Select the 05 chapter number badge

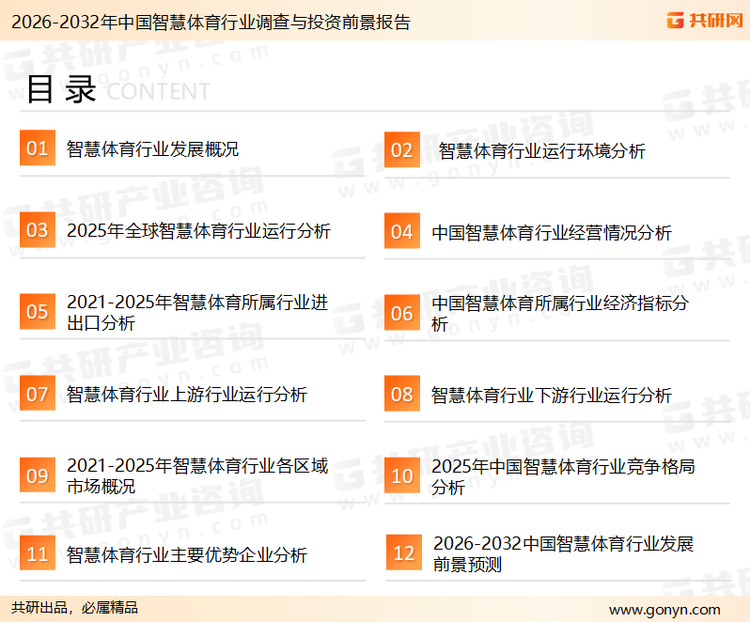pyautogui.click(x=37, y=312)
